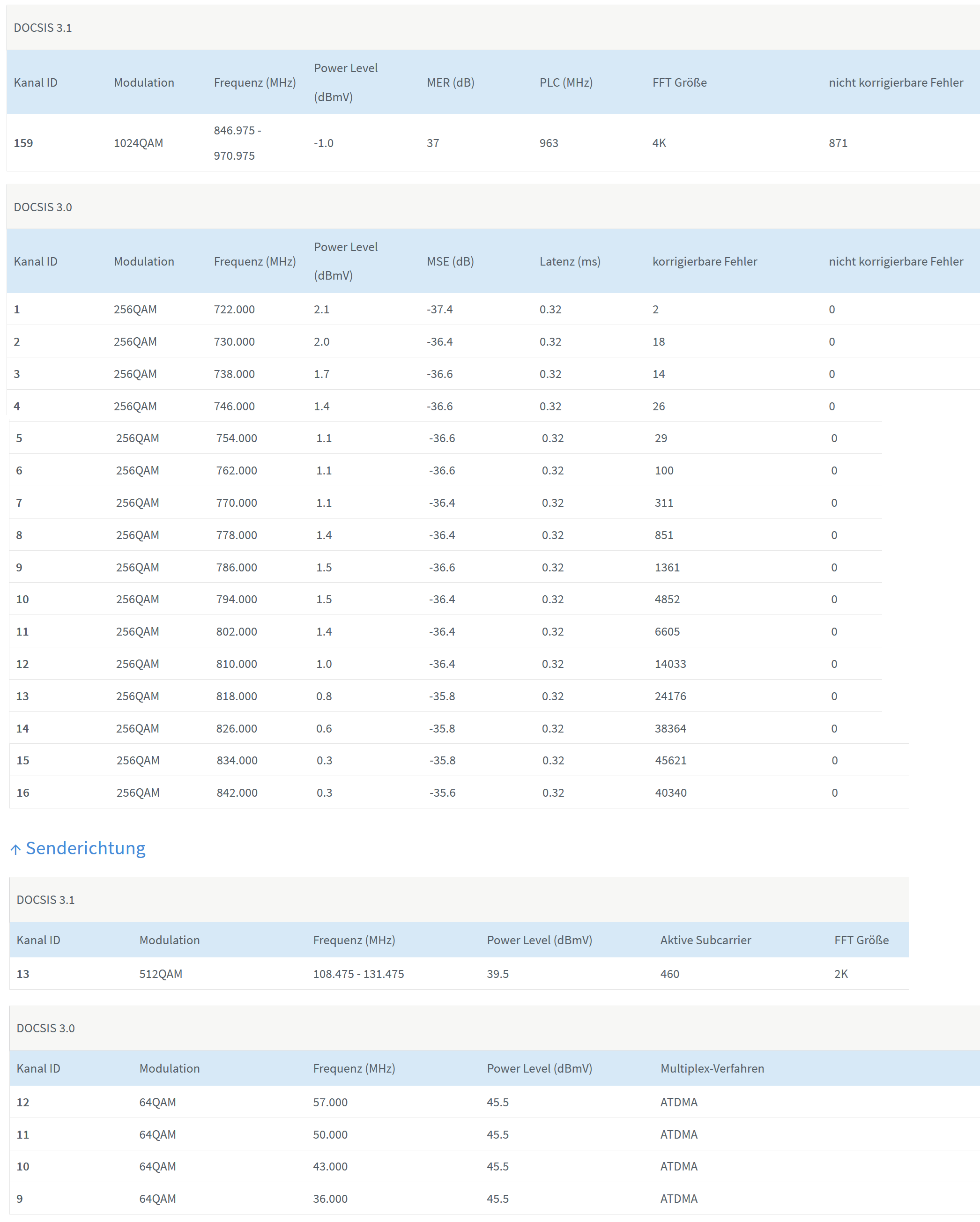Image resolution: width=980 pixels, height=1222 pixels.
Task: Click the upstream DOCSIS 3.1 section header
Action: point(46,899)
